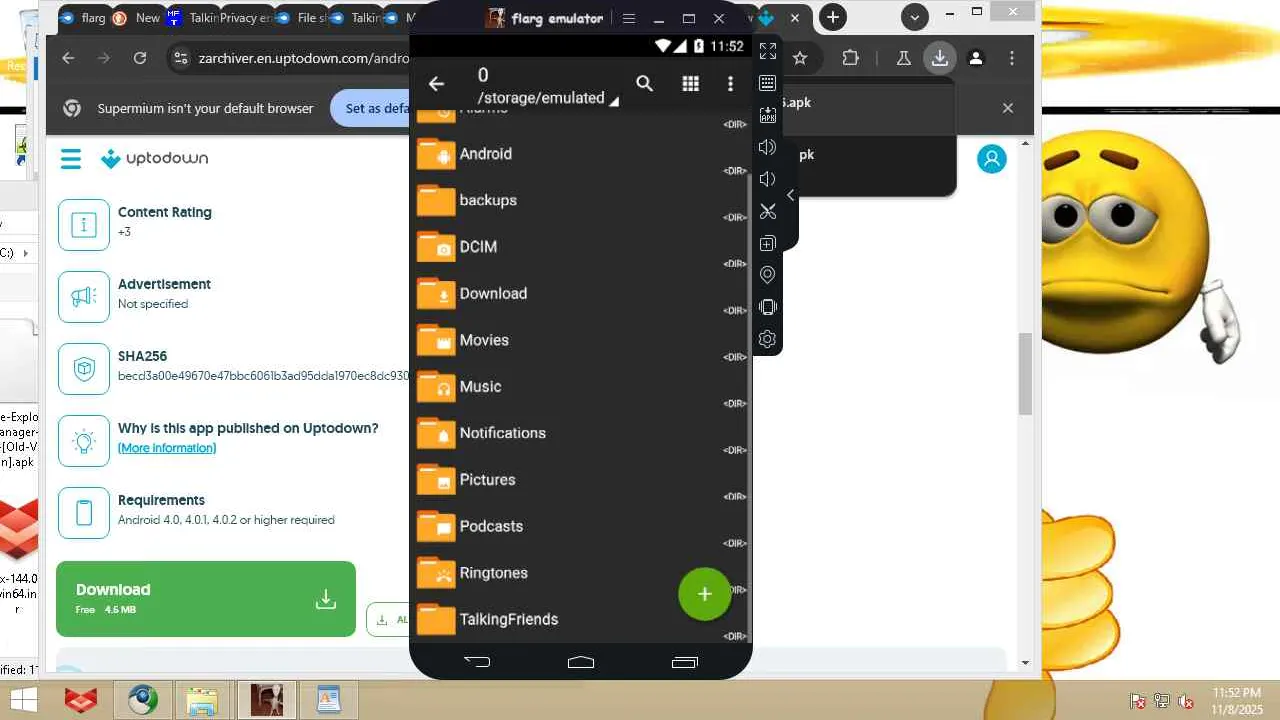Open the DCIM folder
The image size is (1280, 720).
[582, 247]
